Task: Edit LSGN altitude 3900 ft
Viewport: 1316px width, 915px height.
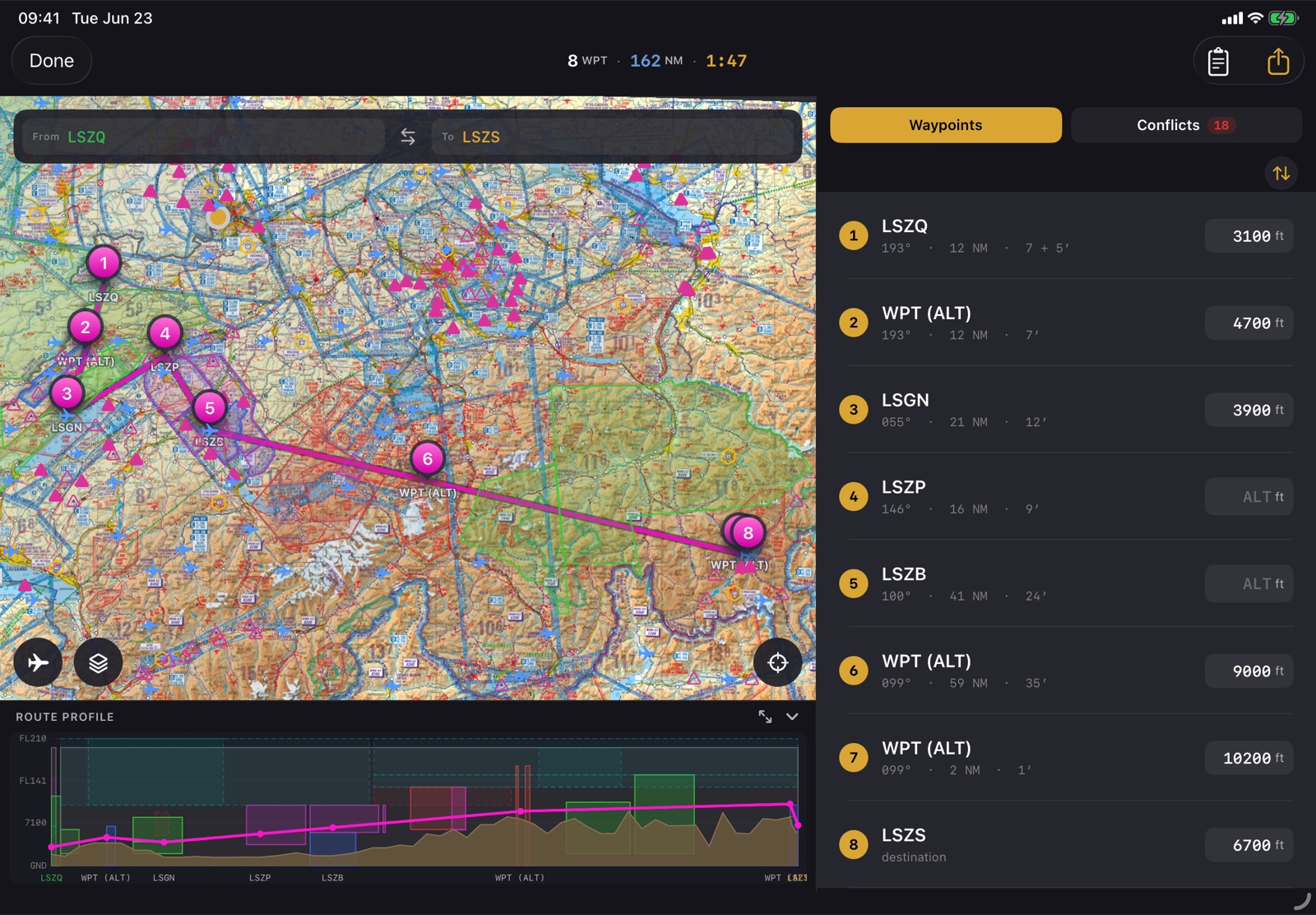Action: [x=1249, y=410]
